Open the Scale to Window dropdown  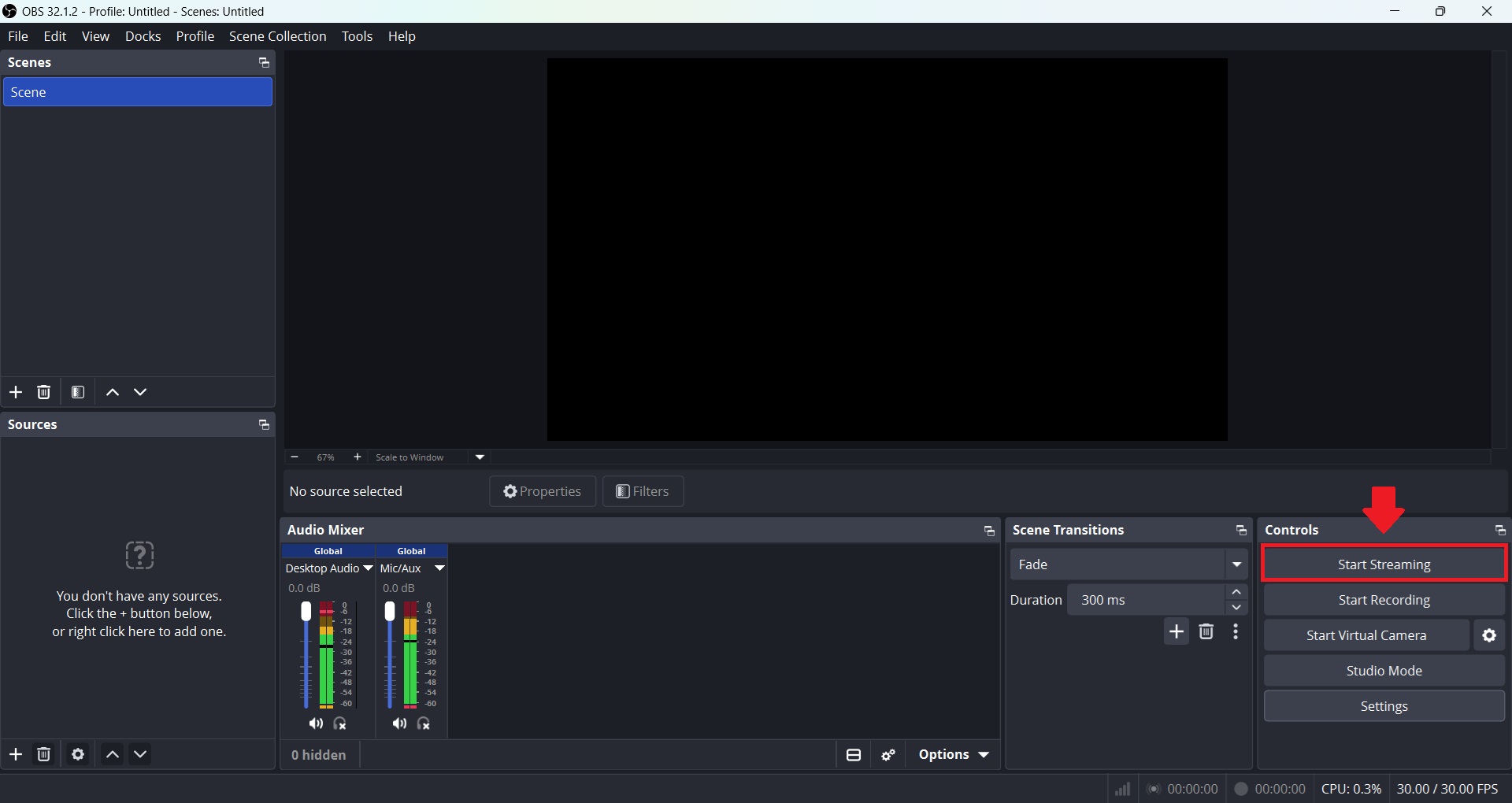pos(480,457)
